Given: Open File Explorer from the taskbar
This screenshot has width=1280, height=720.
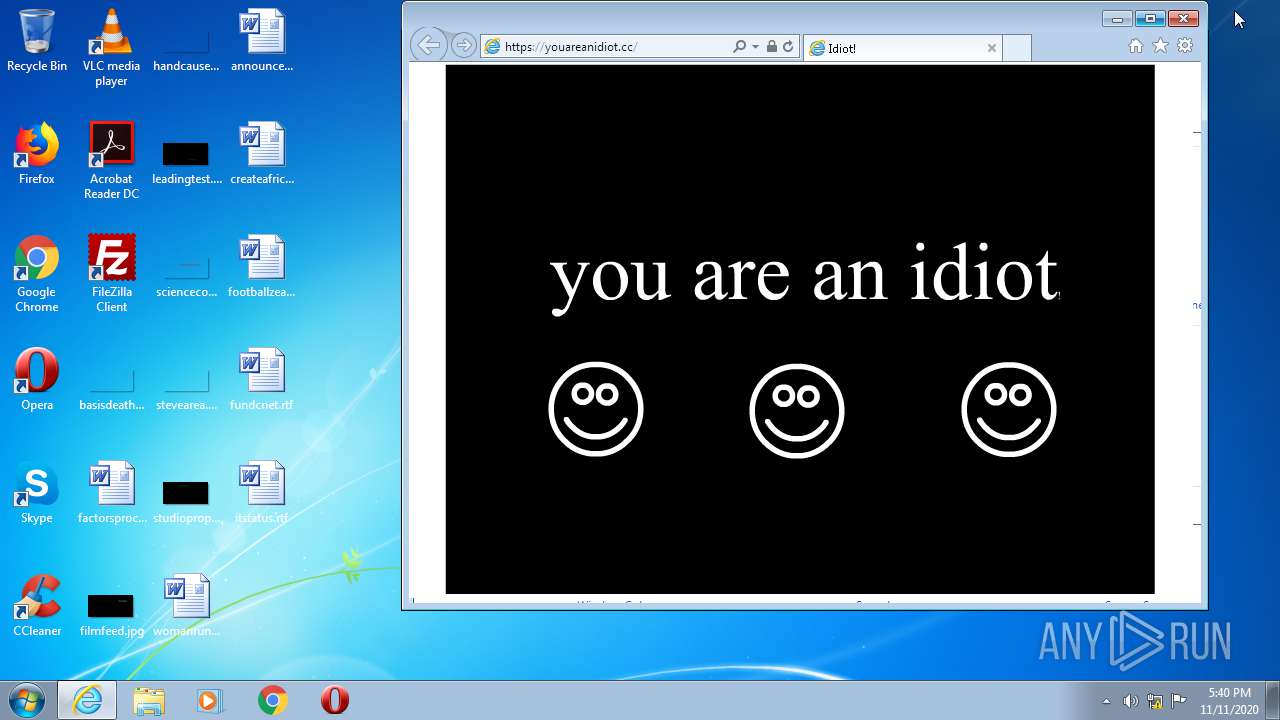Looking at the screenshot, I should [x=149, y=700].
